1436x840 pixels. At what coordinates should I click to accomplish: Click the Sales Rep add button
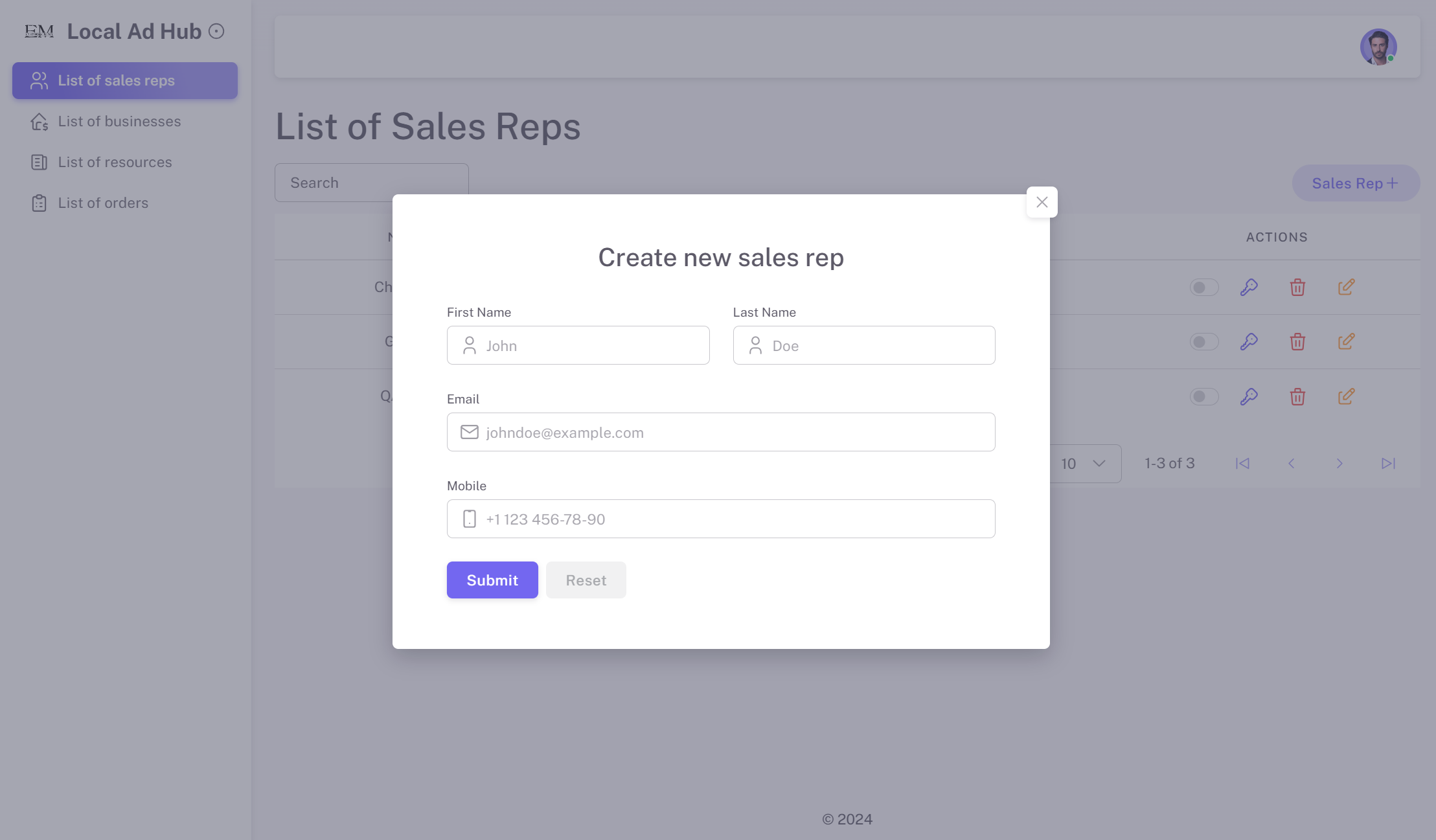click(x=1356, y=183)
